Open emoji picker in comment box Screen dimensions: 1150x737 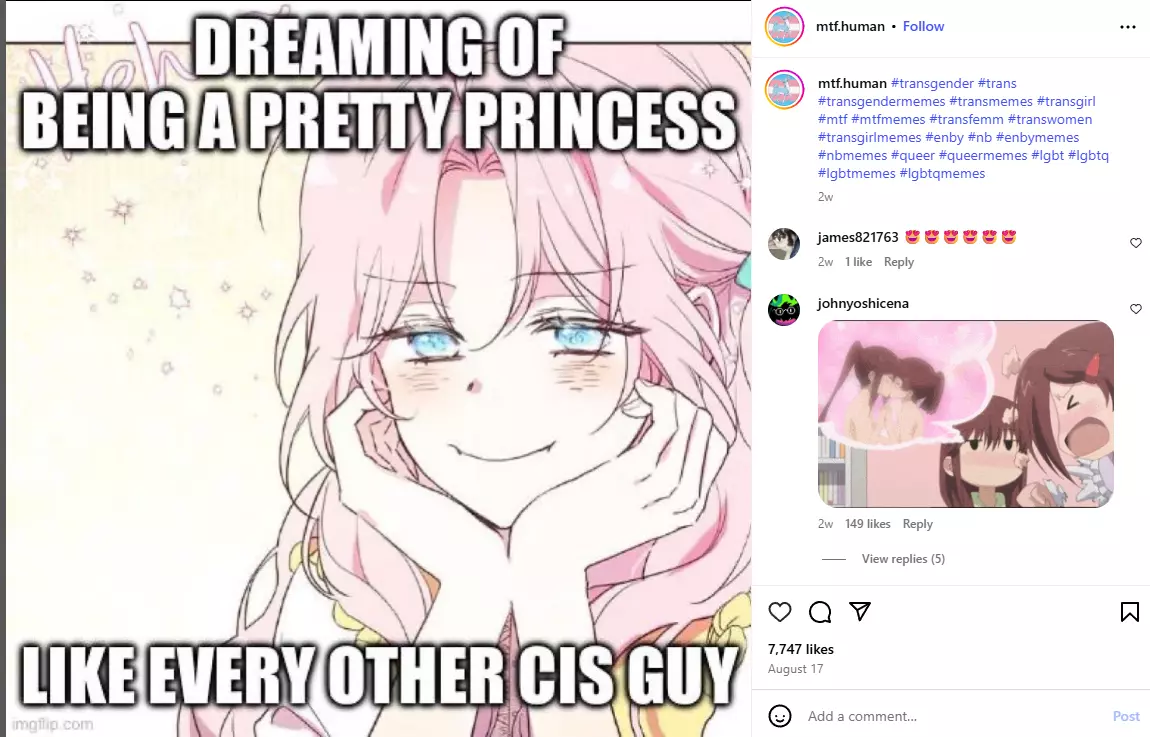(x=780, y=716)
